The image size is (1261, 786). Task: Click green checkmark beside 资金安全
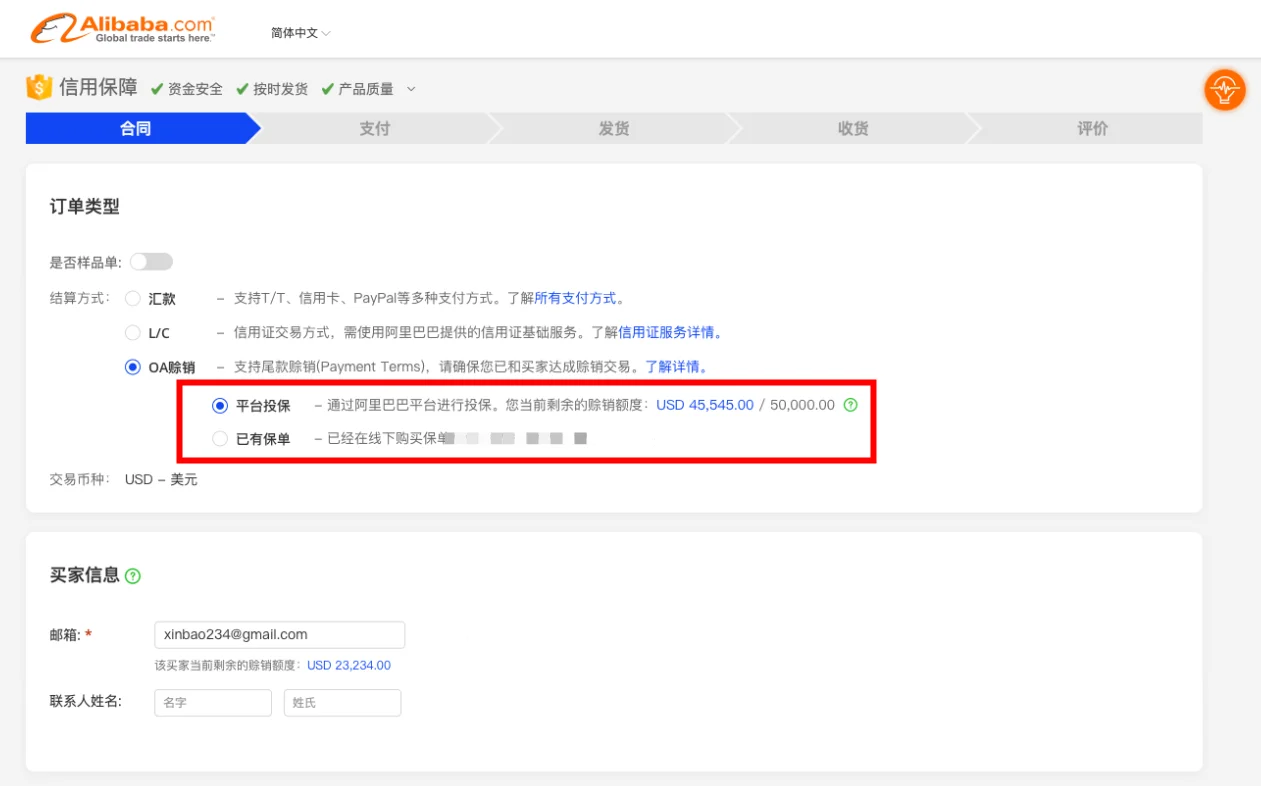pyautogui.click(x=157, y=89)
